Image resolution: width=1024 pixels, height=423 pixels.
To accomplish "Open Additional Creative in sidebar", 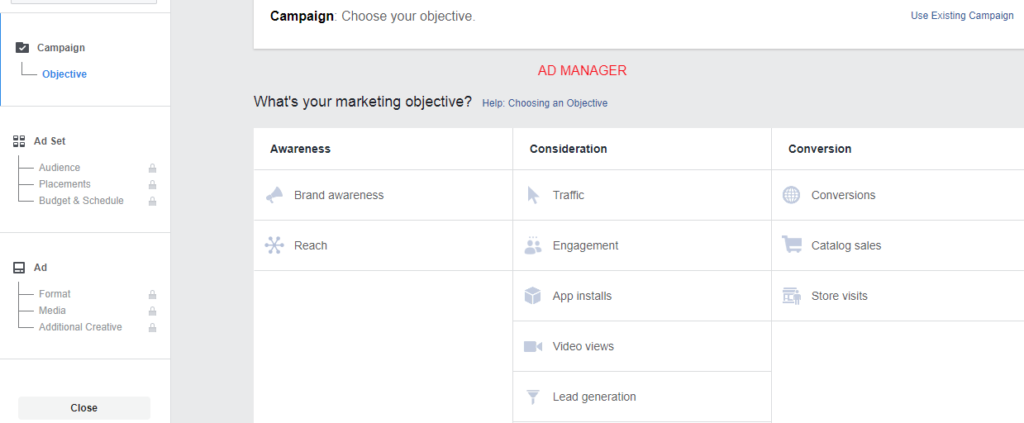I will (80, 326).
